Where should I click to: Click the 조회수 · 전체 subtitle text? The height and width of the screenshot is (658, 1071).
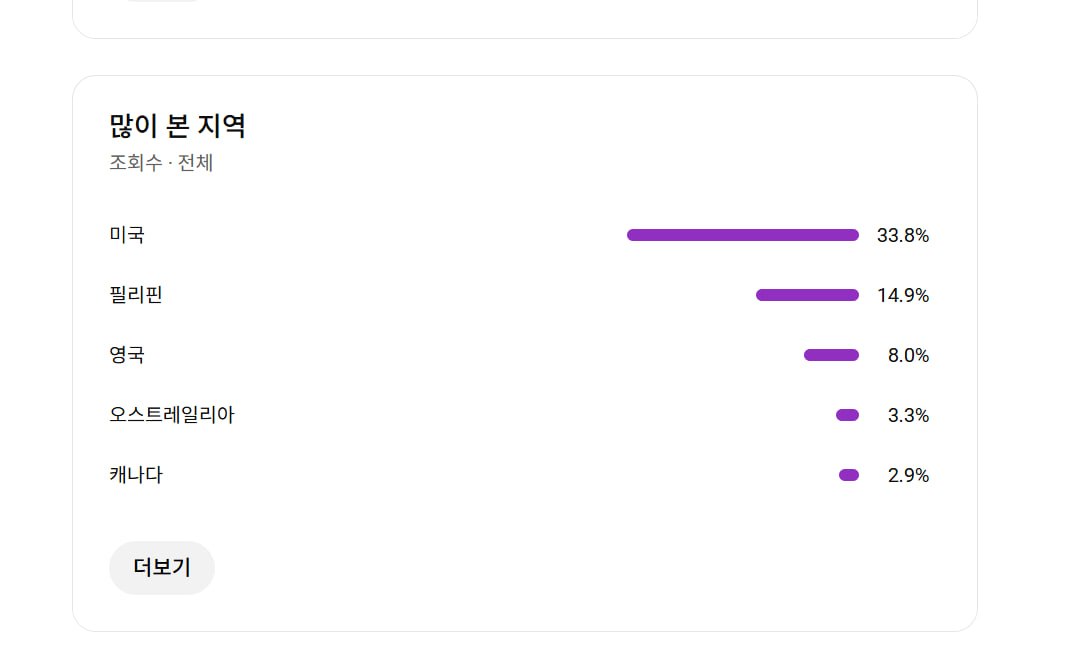coord(161,163)
